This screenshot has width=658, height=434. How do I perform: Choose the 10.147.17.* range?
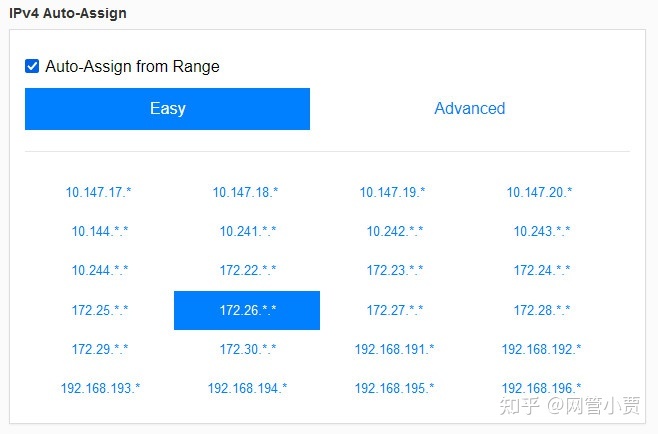pyautogui.click(x=99, y=192)
